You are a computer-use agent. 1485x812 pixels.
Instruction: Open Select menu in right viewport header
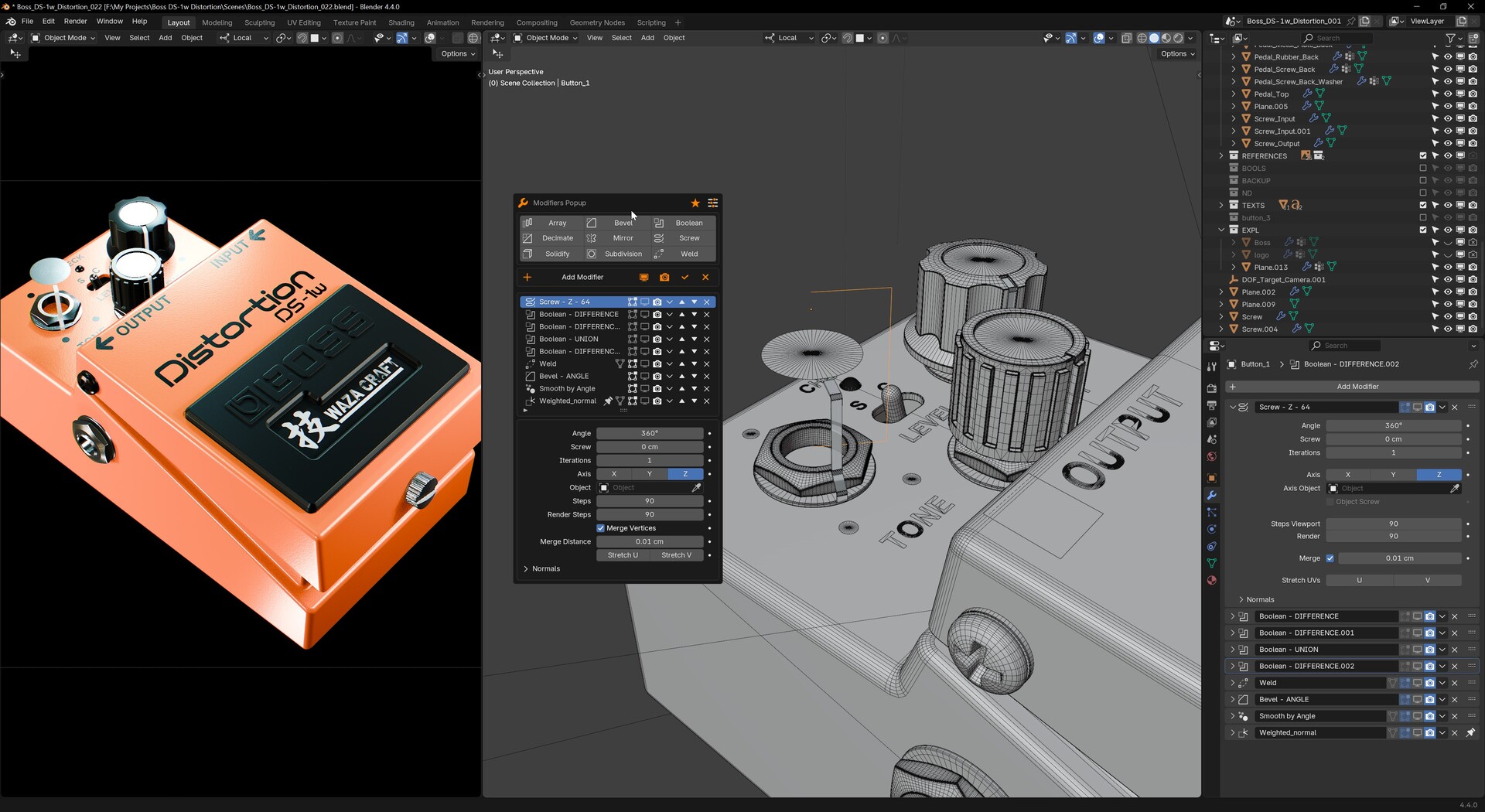(x=621, y=38)
